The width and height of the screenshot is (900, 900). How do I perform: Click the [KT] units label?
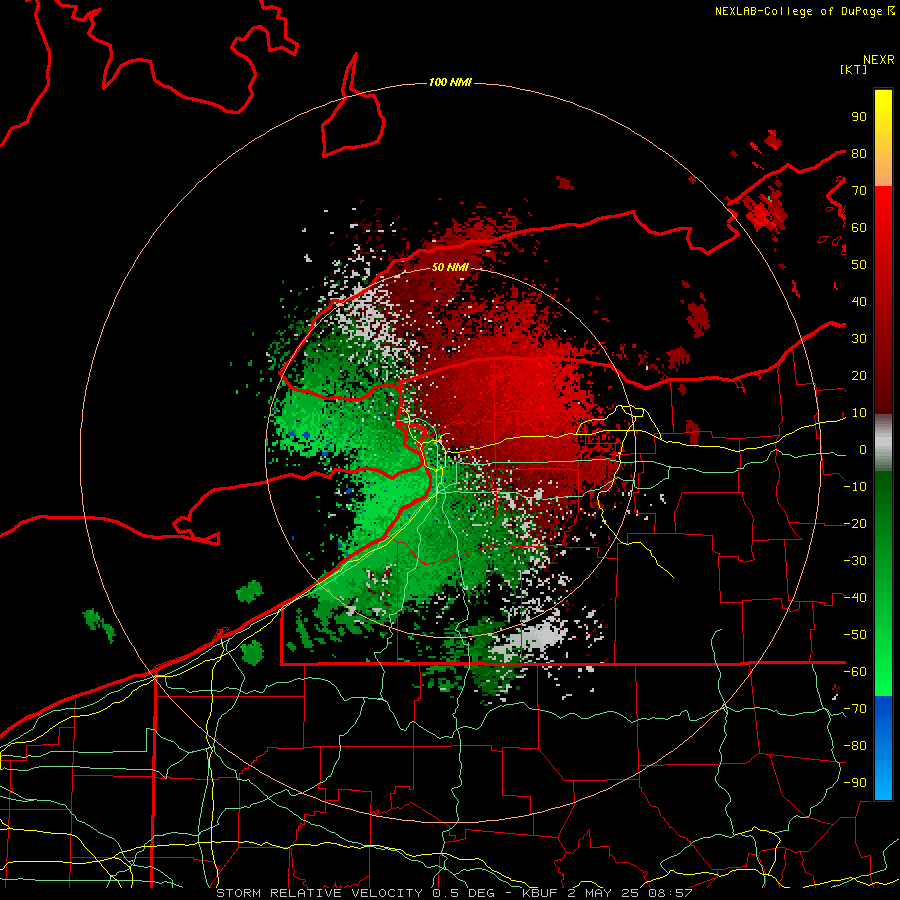(854, 69)
